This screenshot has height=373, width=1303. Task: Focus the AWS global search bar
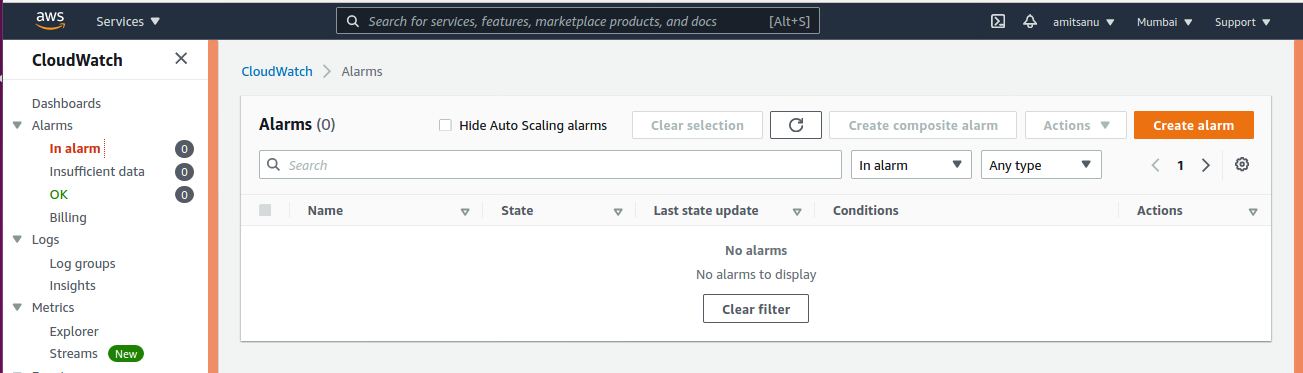click(577, 21)
